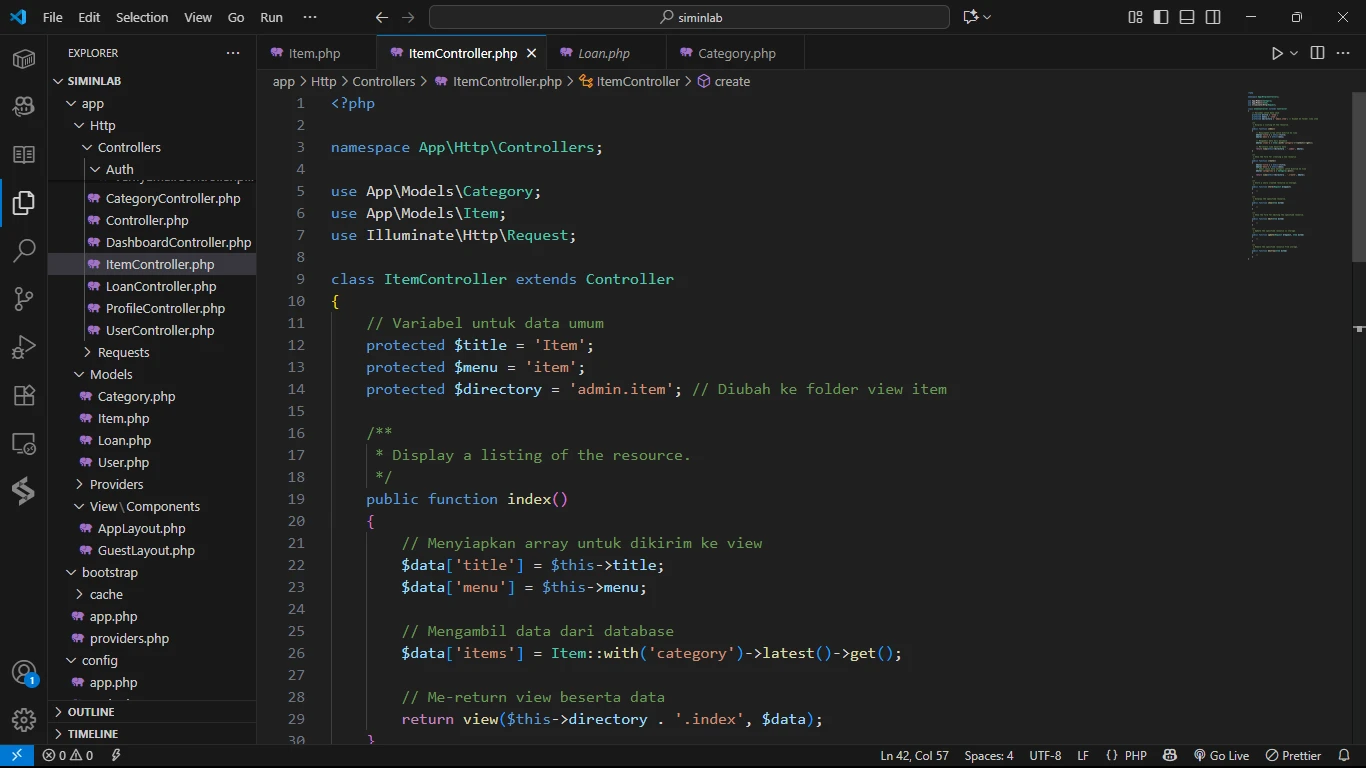Viewport: 1366px width, 768px height.
Task: Click the Accounts icon with badge
Action: [24, 673]
